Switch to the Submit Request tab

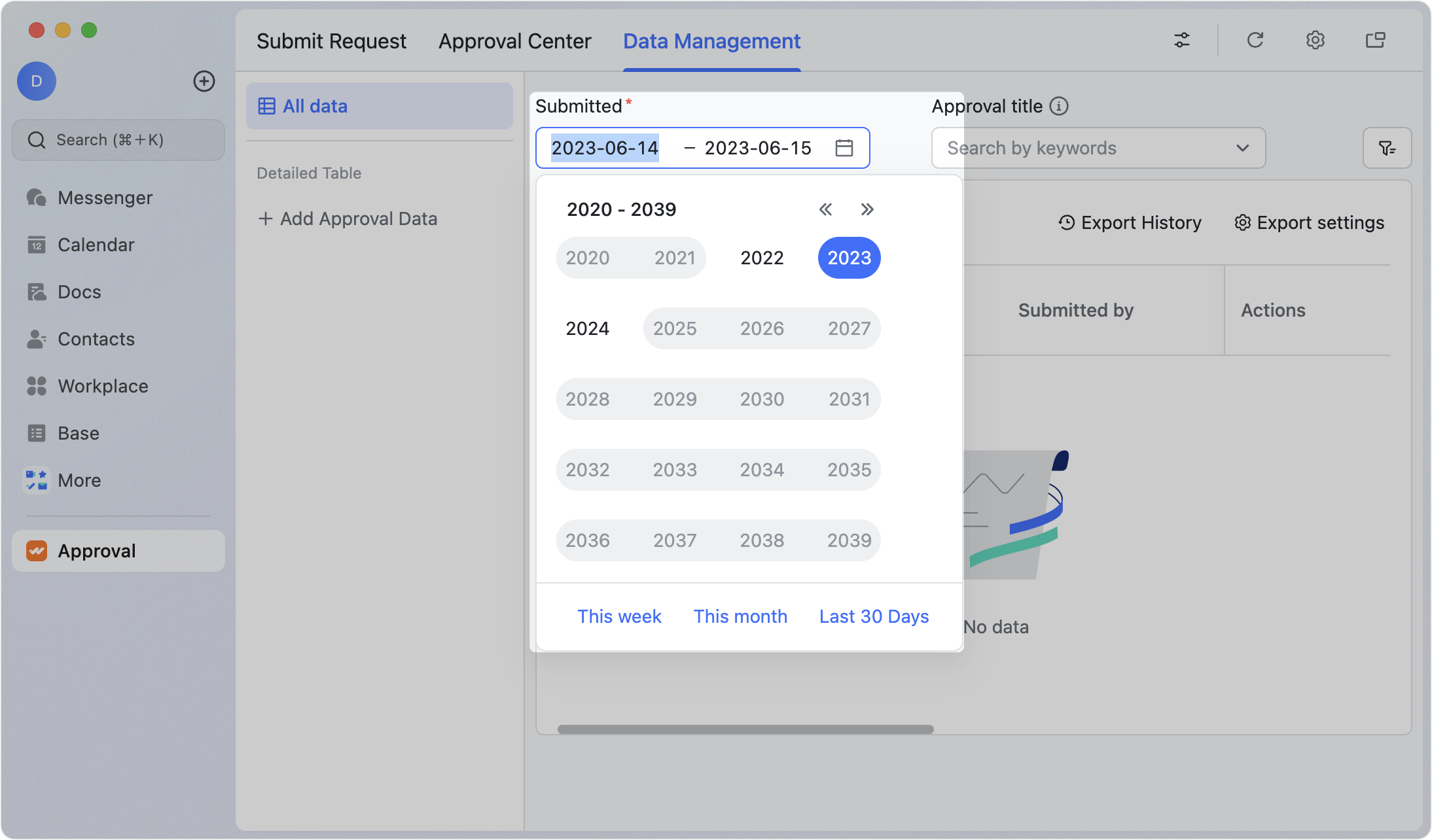[331, 41]
